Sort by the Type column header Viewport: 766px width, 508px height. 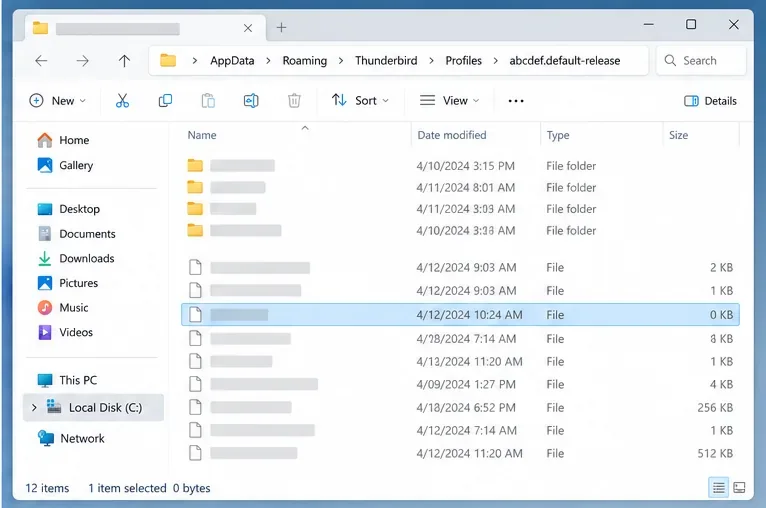click(558, 135)
